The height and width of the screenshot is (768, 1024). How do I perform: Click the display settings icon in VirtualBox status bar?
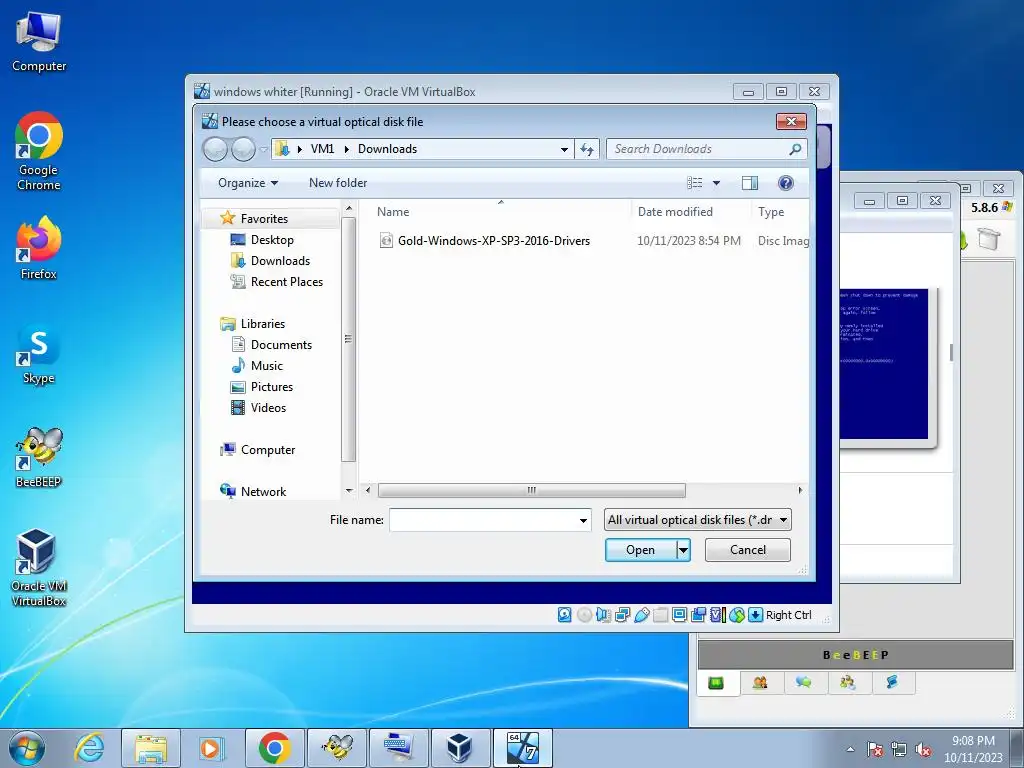(x=679, y=615)
